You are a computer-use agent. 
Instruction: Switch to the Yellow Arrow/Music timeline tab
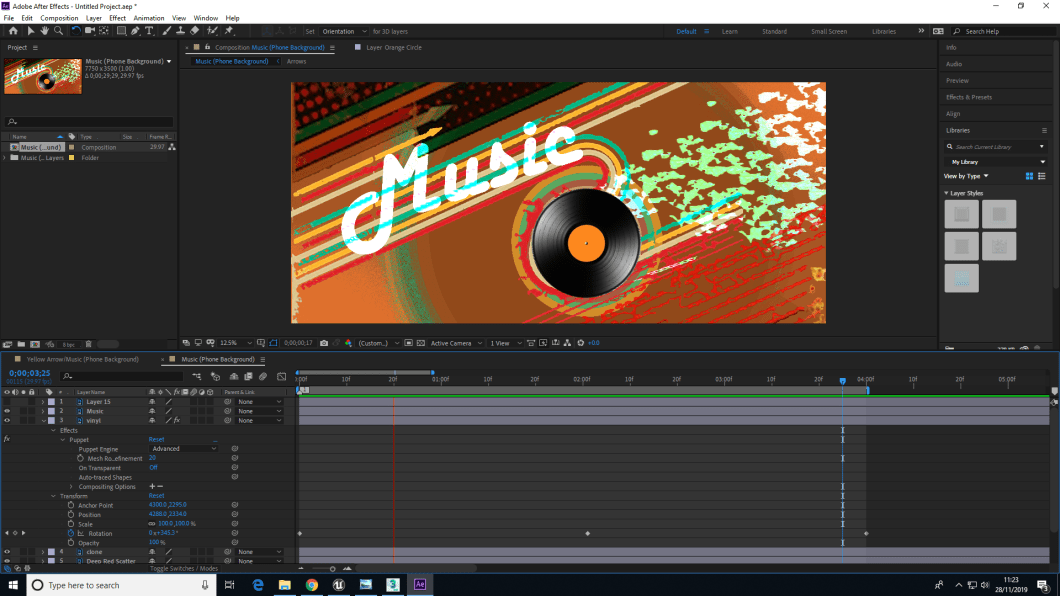click(80, 358)
